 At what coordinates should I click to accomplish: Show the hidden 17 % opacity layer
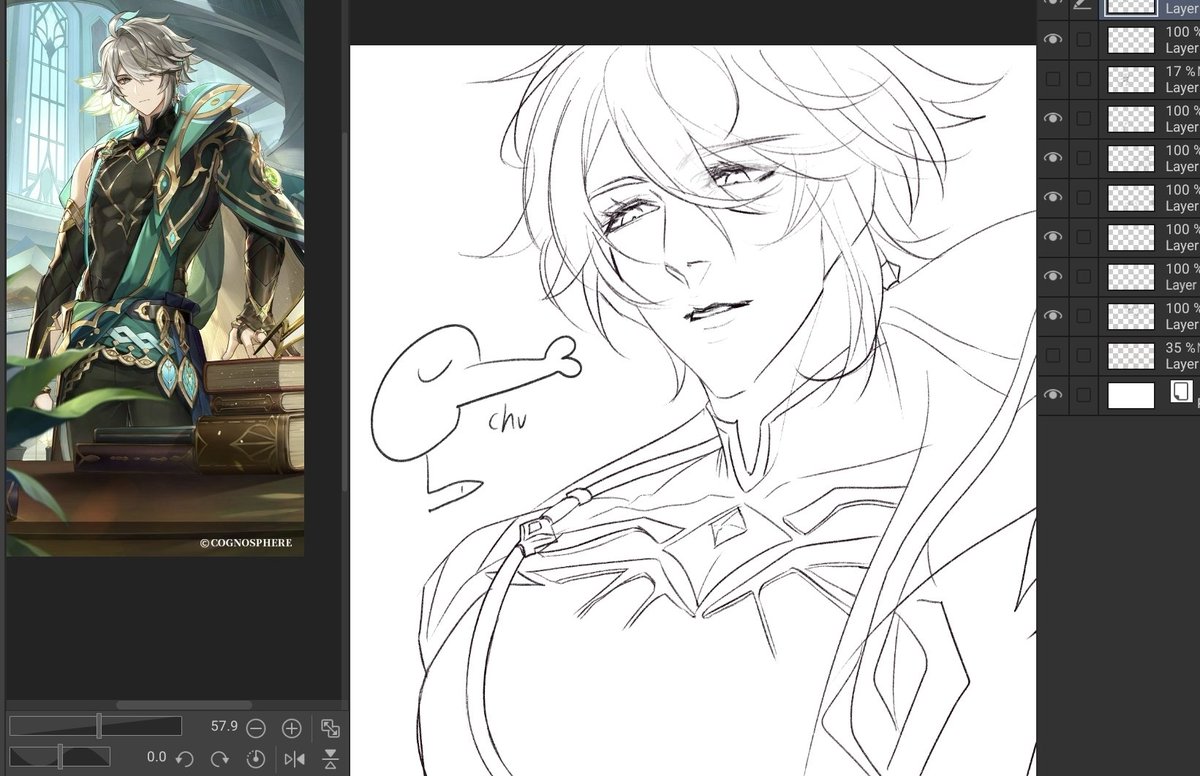point(1052,79)
